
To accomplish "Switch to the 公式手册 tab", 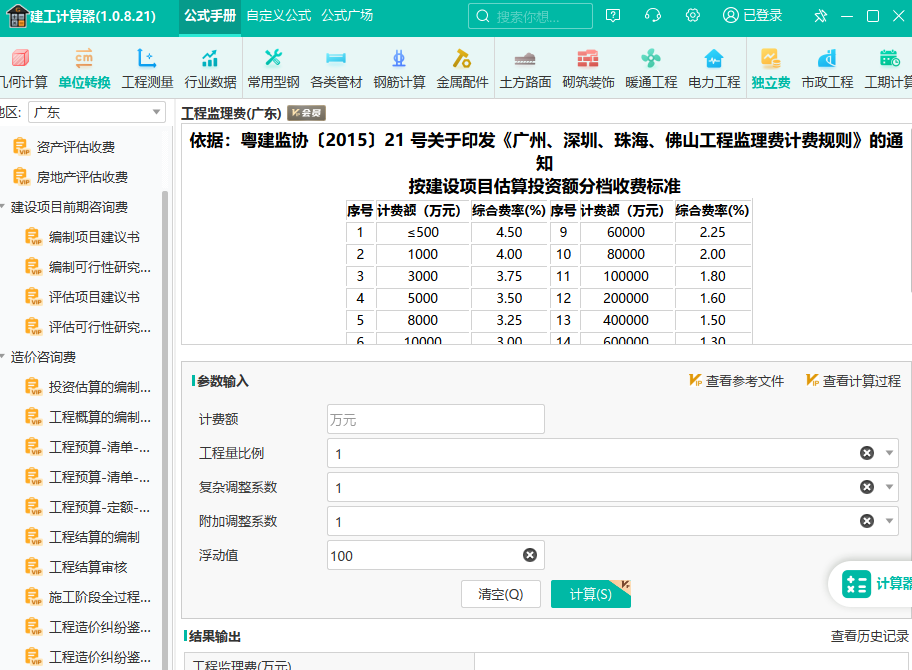I will tap(210, 16).
